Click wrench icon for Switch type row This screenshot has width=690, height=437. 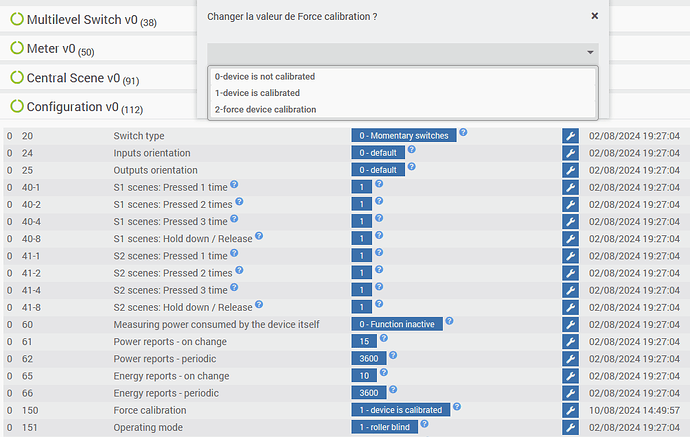click(x=570, y=136)
